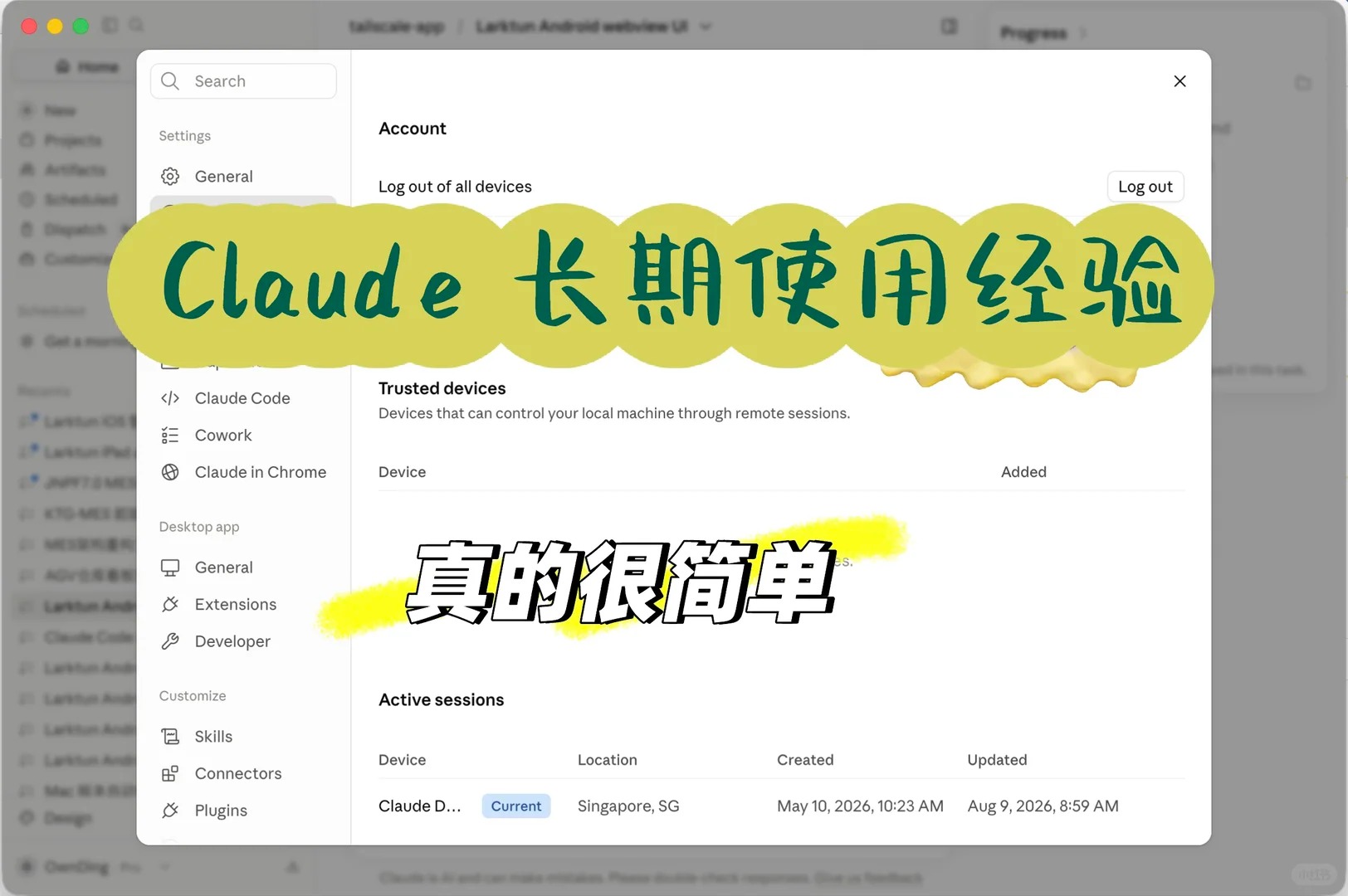Click the Trusted devices heading
1348x896 pixels.
(x=442, y=388)
